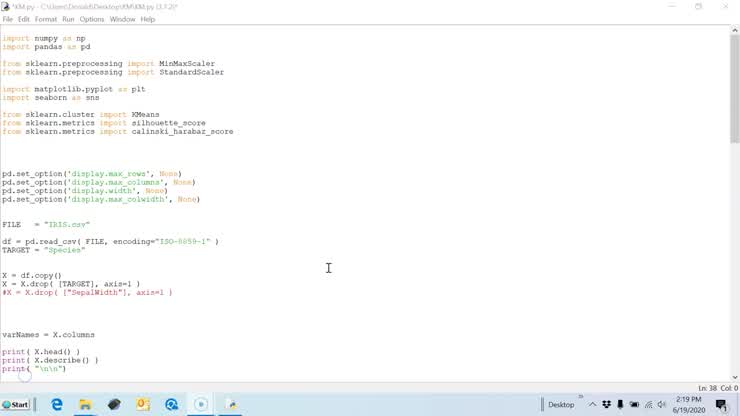The width and height of the screenshot is (740, 416).
Task: Open the Start menu button
Action: click(15, 405)
